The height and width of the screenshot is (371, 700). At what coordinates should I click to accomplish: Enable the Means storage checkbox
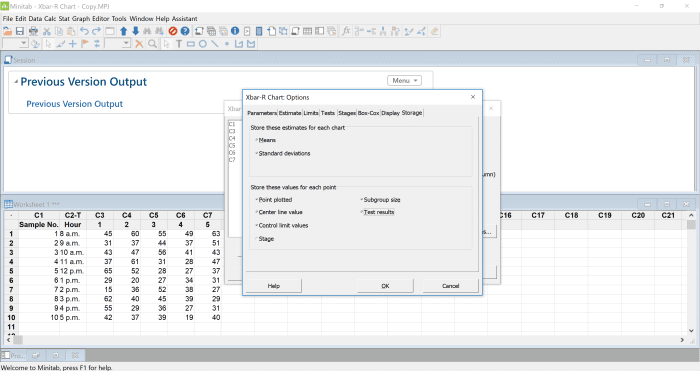pos(257,140)
